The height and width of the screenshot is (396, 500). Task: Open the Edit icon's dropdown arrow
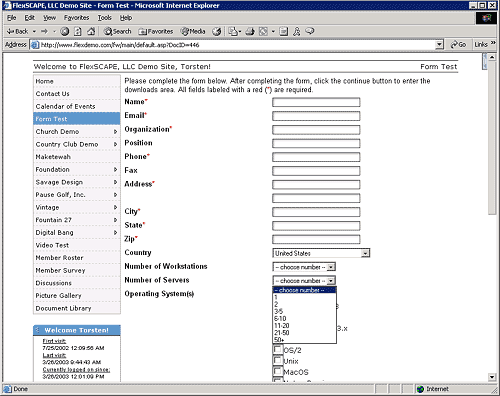pyautogui.click(x=273, y=32)
